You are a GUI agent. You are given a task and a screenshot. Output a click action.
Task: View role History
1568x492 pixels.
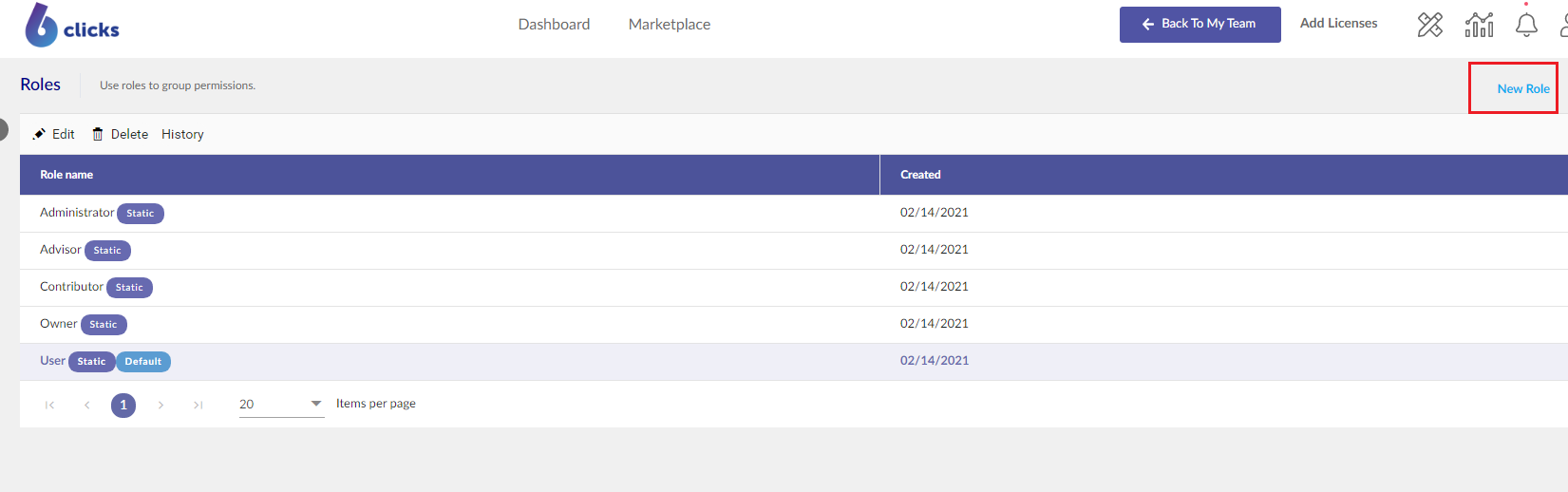coord(182,134)
